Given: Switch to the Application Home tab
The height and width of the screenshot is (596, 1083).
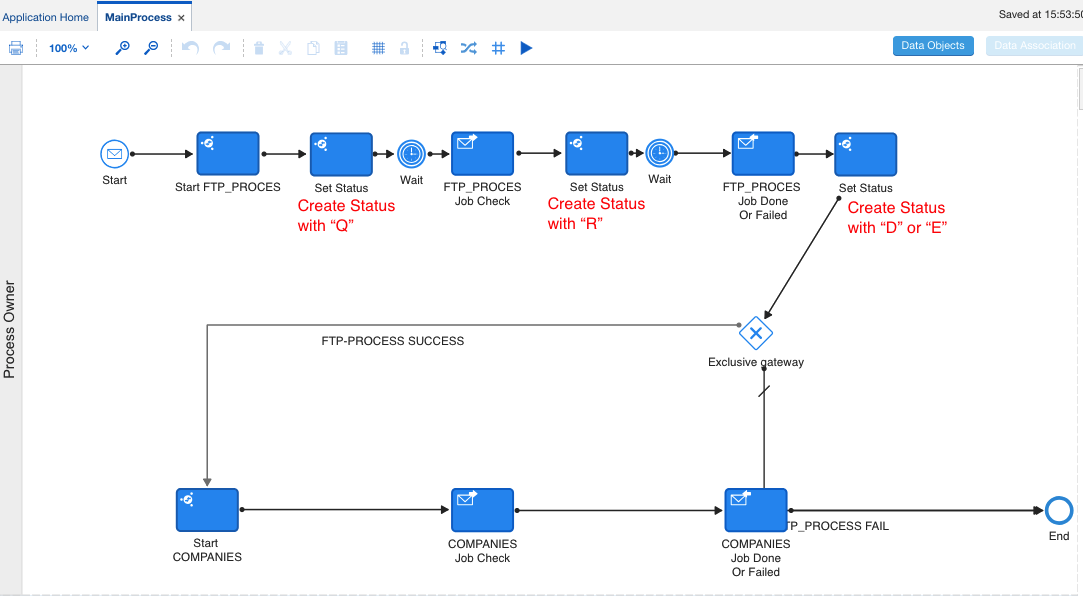Looking at the screenshot, I should pyautogui.click(x=45, y=17).
